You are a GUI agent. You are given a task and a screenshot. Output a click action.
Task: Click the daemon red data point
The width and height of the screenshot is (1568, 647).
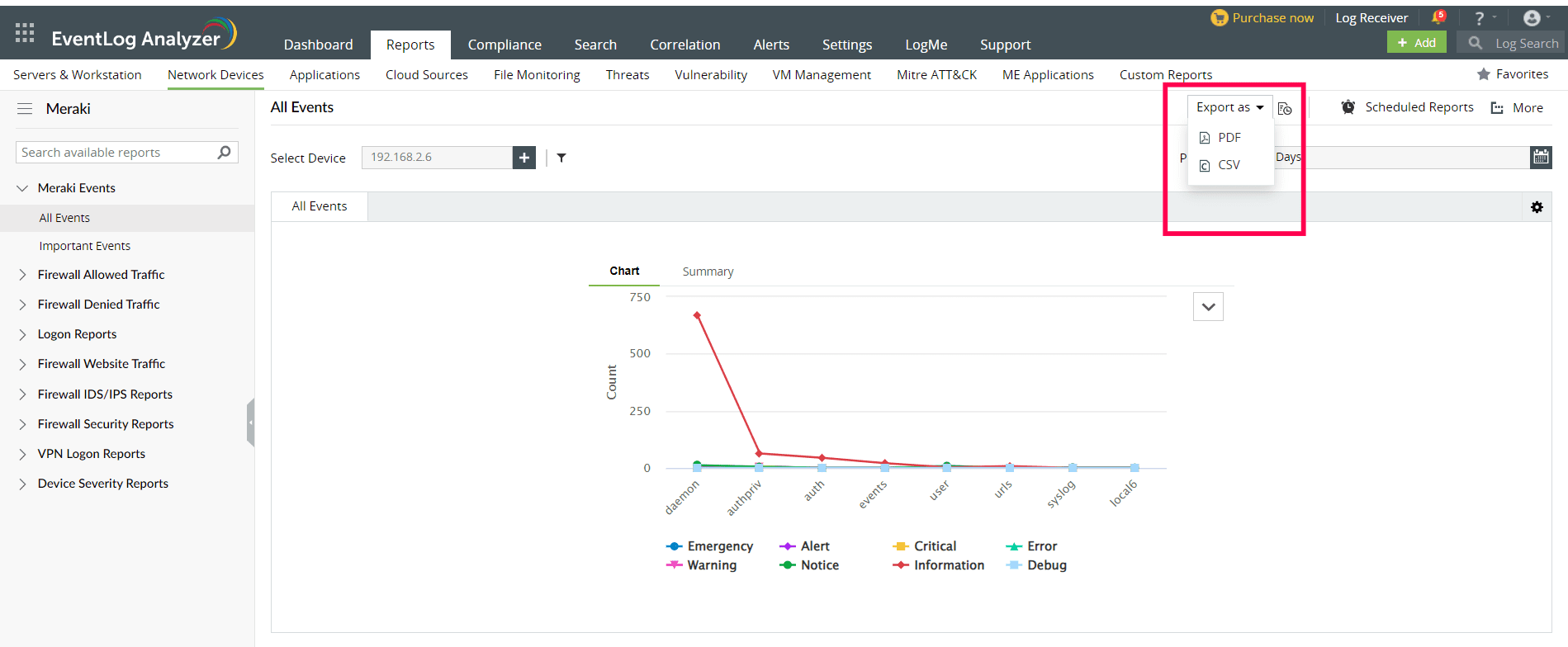coord(697,315)
